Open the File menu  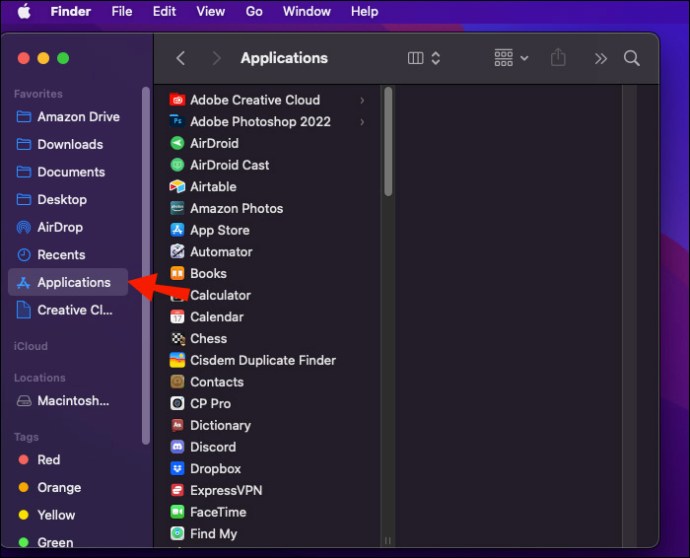click(121, 11)
